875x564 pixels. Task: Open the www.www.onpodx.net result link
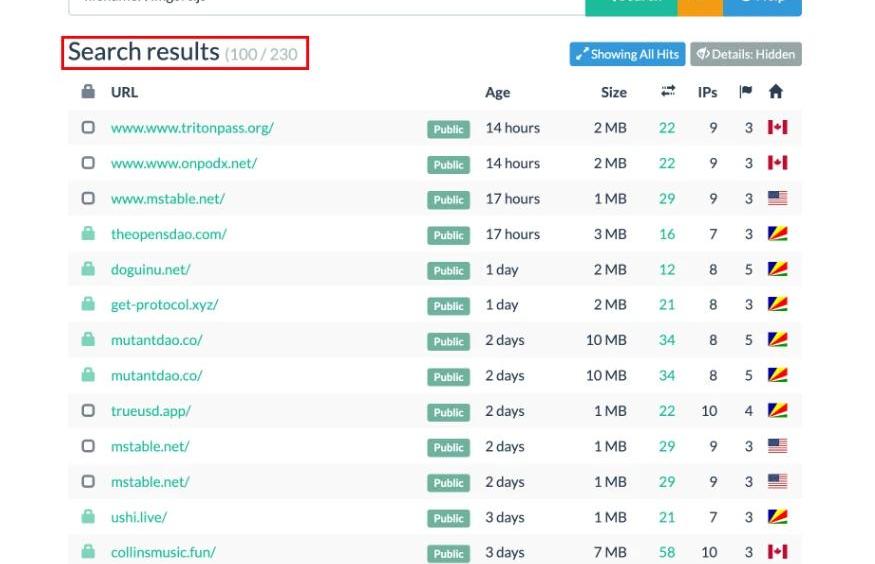(x=183, y=163)
